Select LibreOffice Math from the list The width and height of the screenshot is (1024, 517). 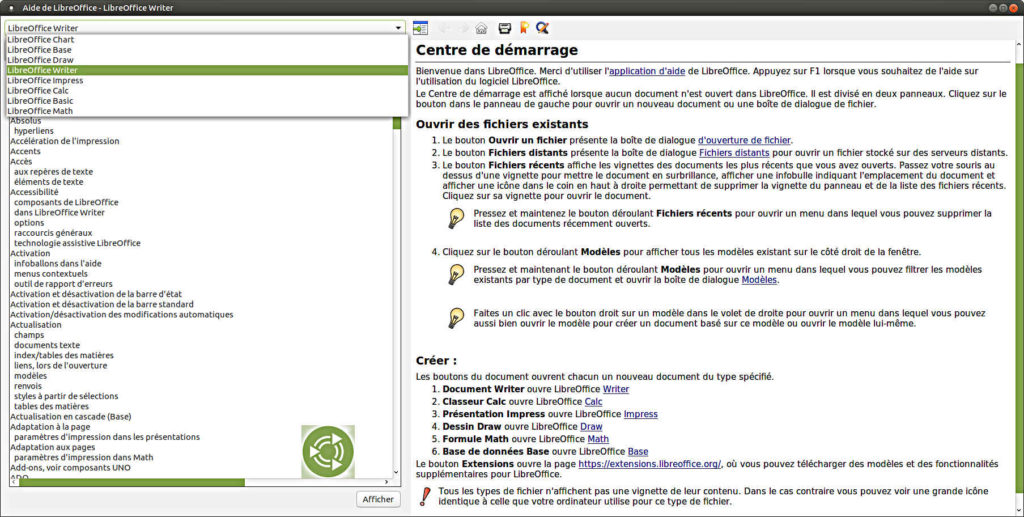207,111
